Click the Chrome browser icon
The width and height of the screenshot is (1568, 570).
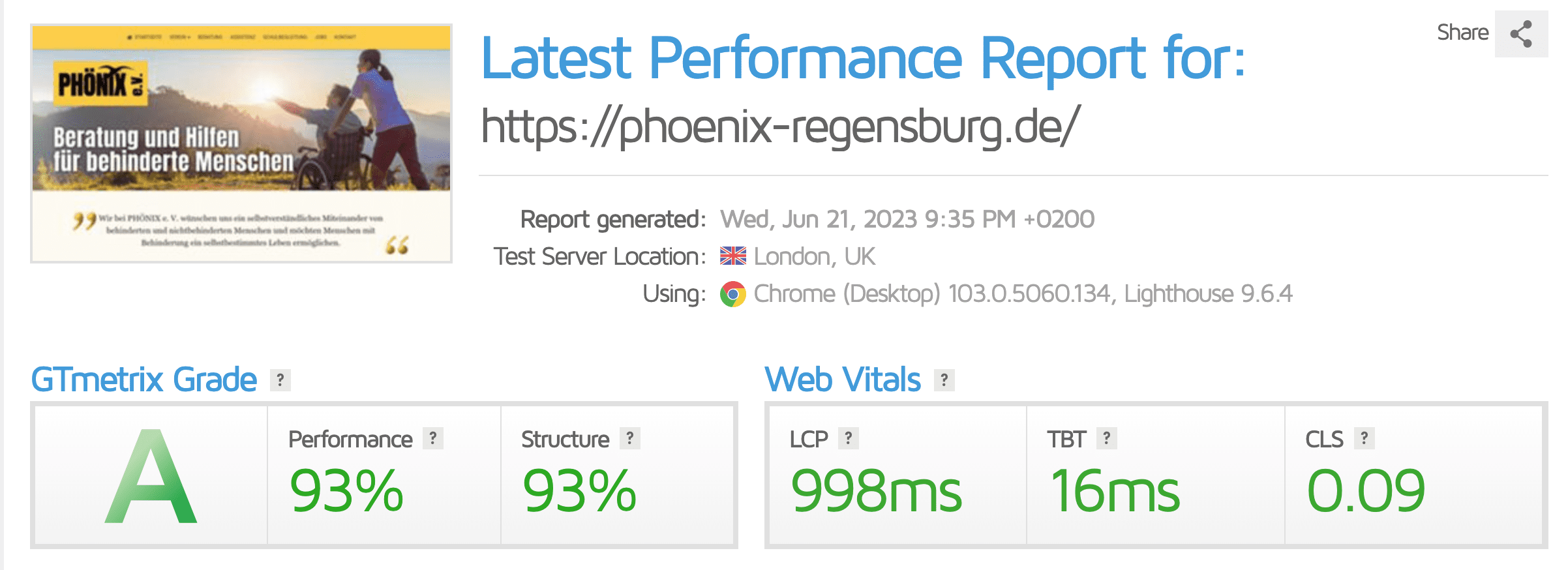click(733, 294)
